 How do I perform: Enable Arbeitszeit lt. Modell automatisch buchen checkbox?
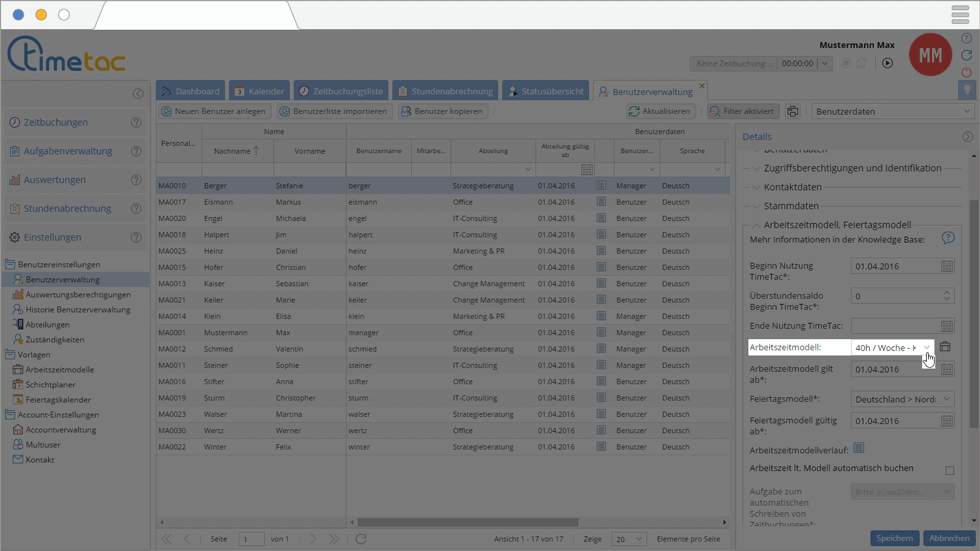949,470
